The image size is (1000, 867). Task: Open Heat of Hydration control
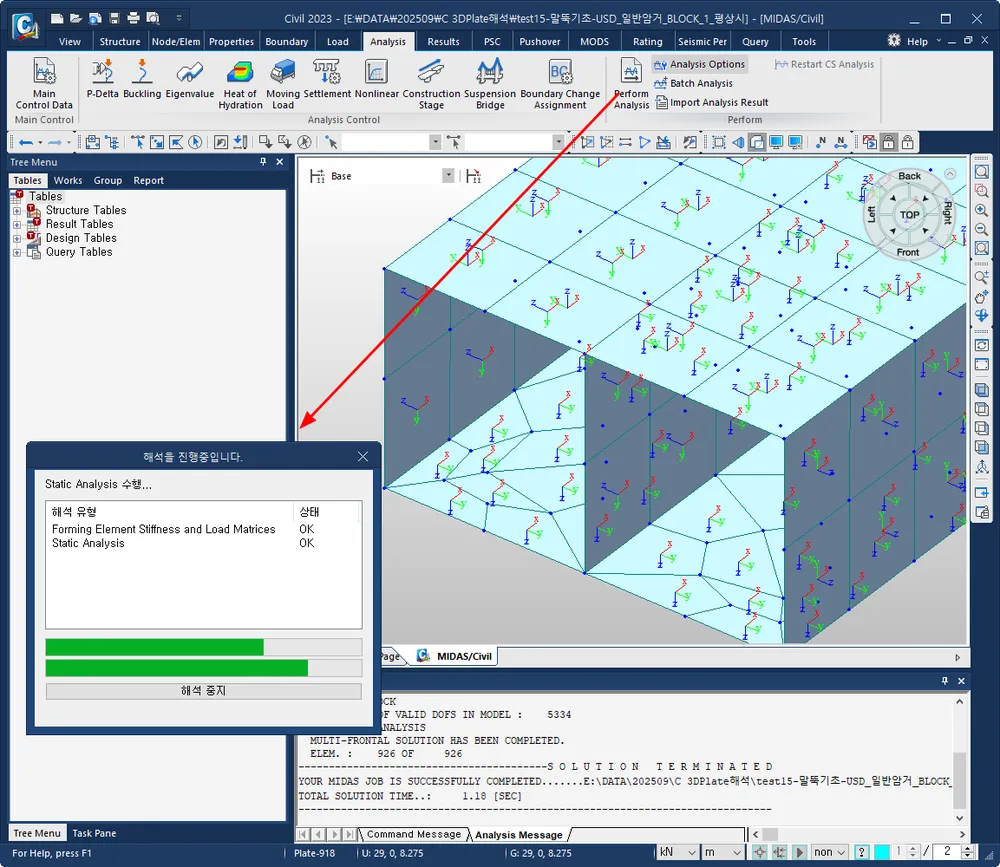240,84
